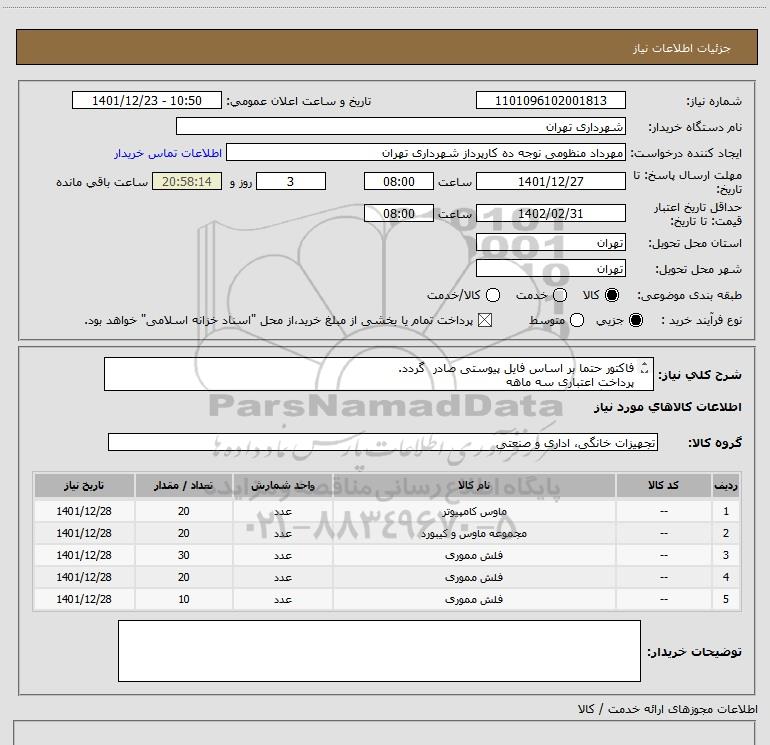The width and height of the screenshot is (770, 745).
Task: Click the تاریخ نیاز column header
Action: click(x=84, y=485)
